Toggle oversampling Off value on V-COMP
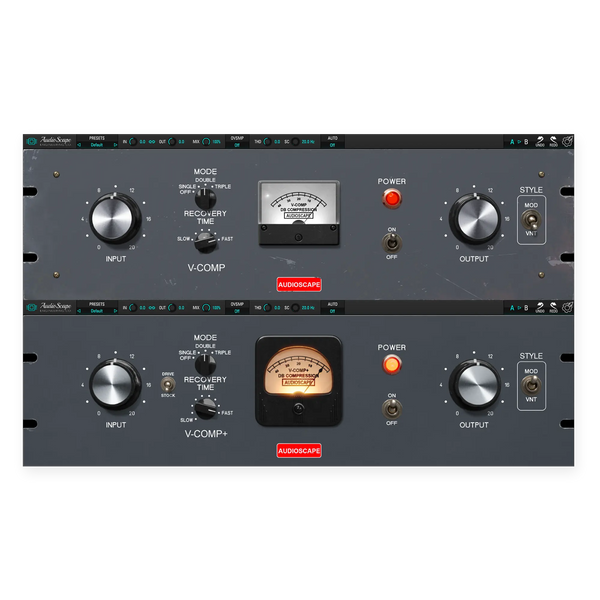 point(237,145)
